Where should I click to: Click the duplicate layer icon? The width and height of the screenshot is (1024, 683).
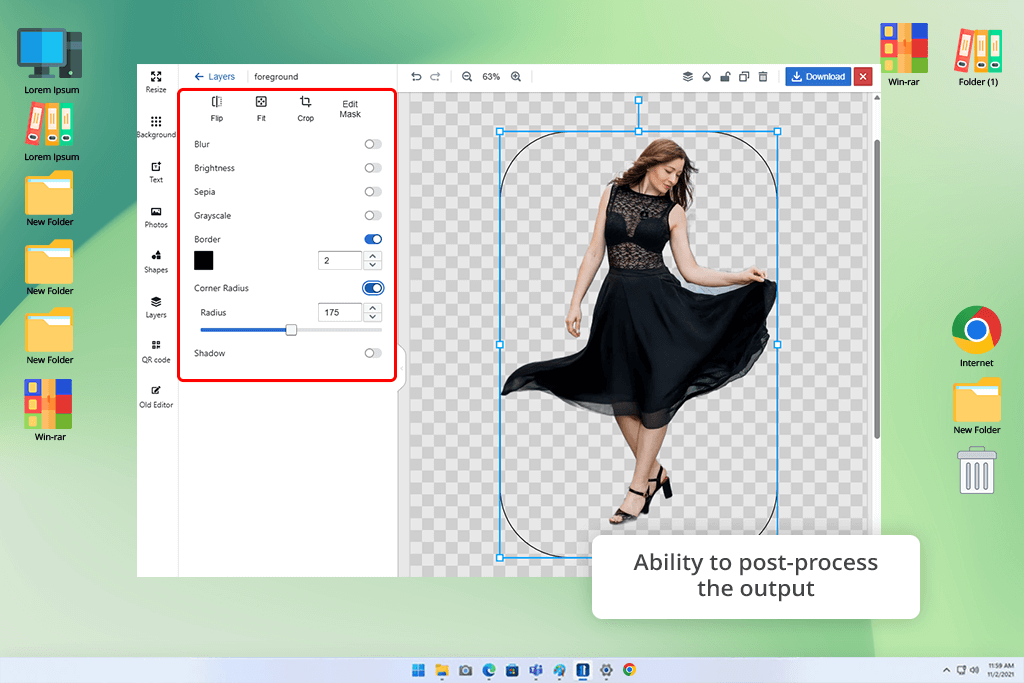pos(744,76)
